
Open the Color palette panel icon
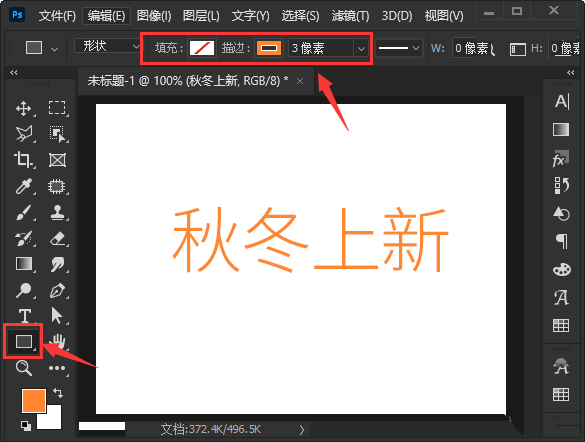[561, 269]
